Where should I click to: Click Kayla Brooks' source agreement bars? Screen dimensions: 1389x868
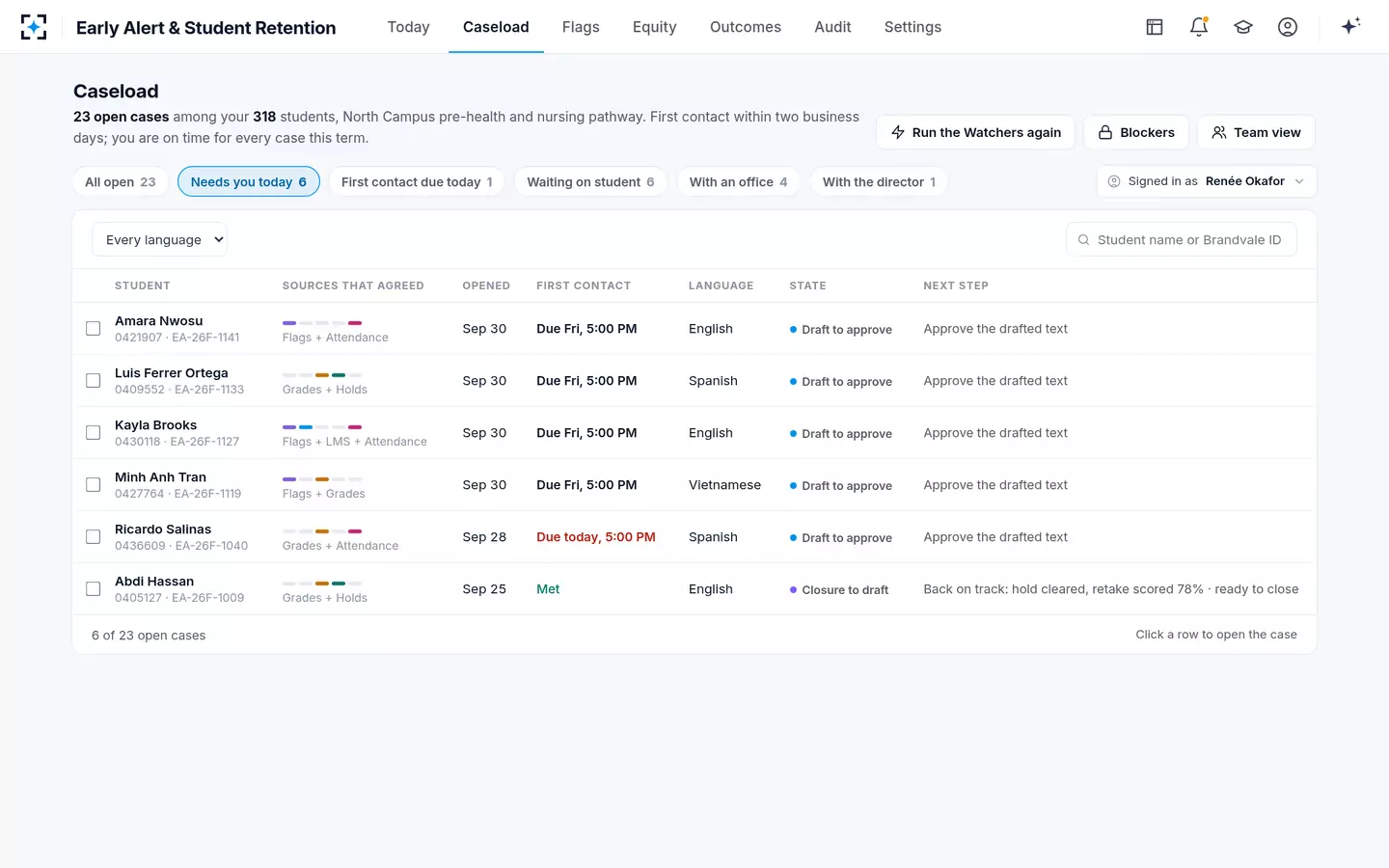point(322,426)
